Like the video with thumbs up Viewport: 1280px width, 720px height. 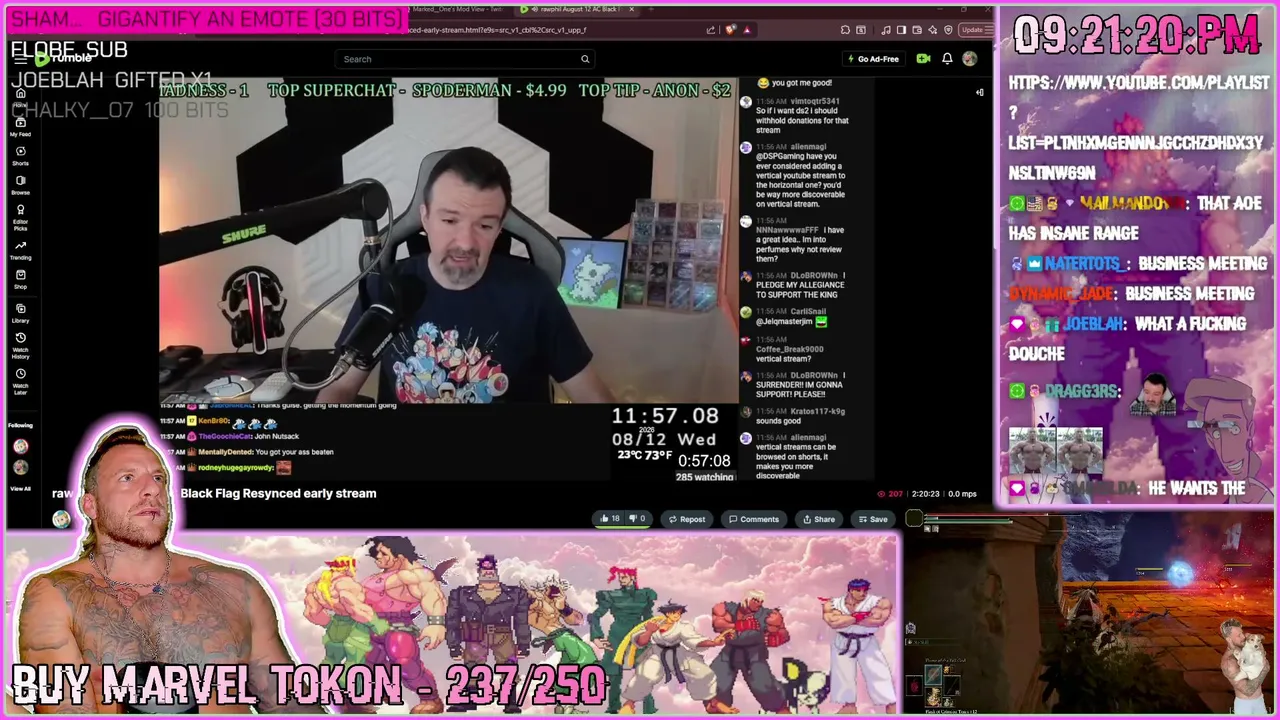click(609, 519)
